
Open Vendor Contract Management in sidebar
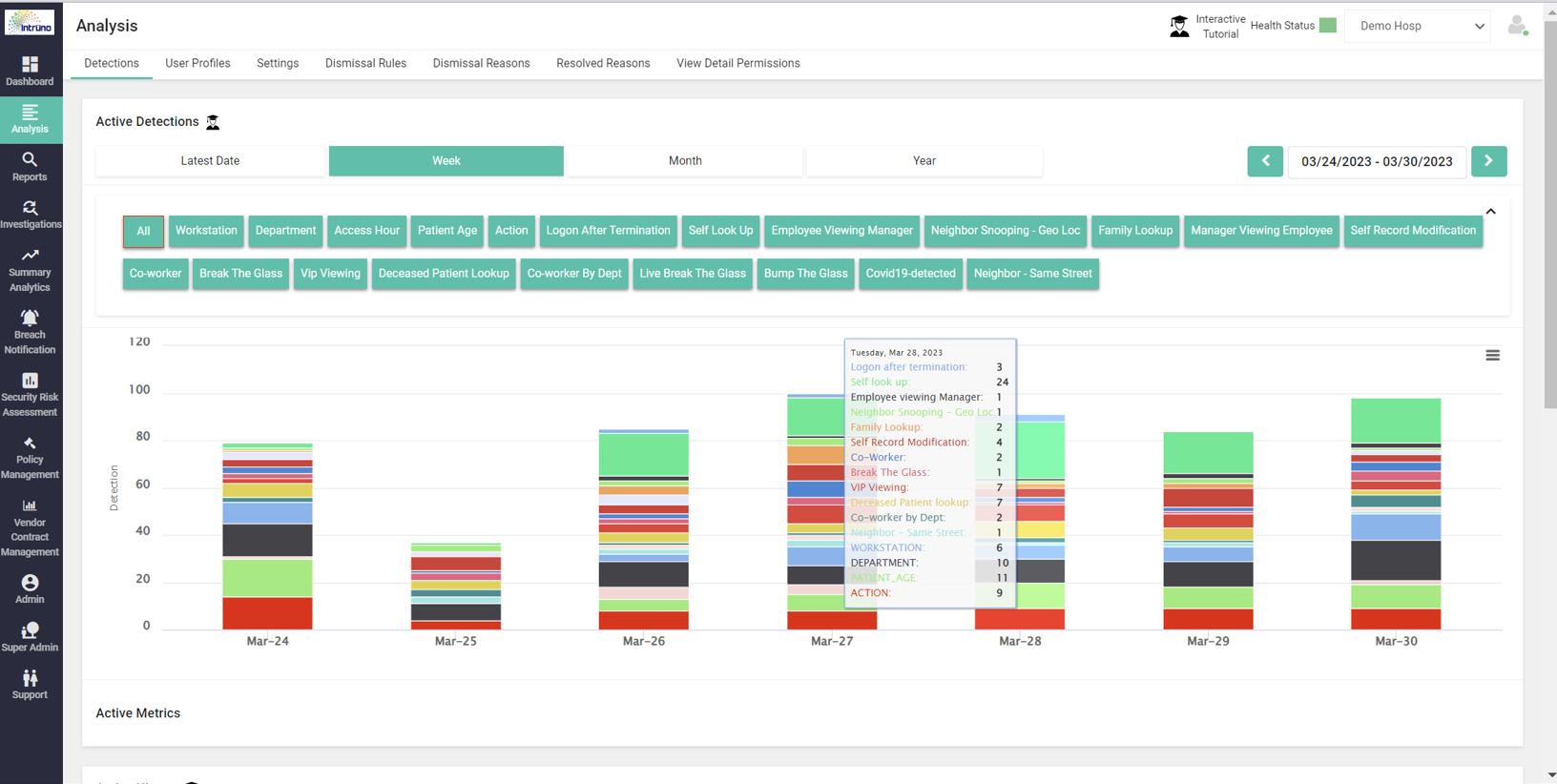click(x=30, y=527)
